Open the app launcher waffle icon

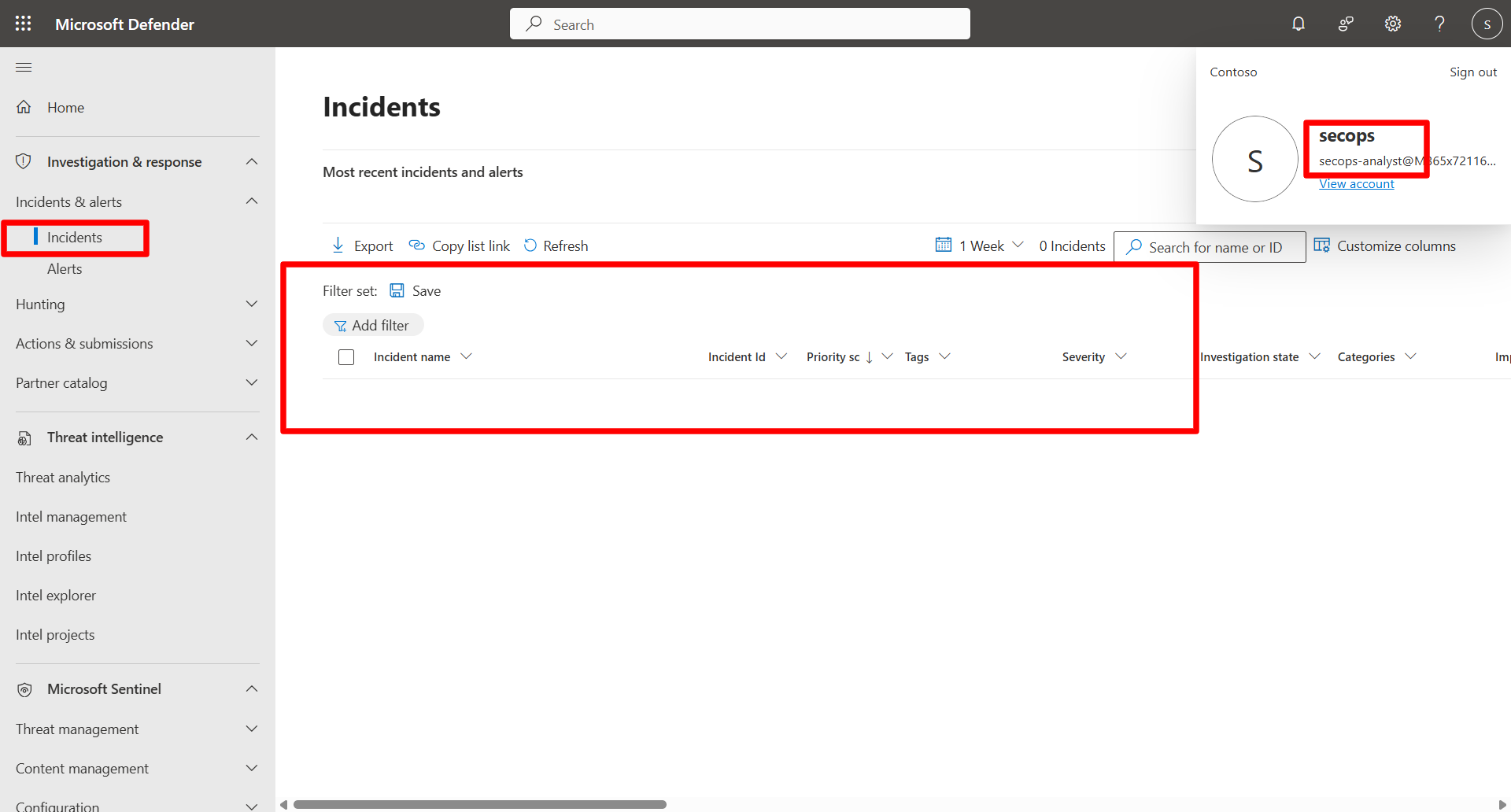click(x=24, y=24)
